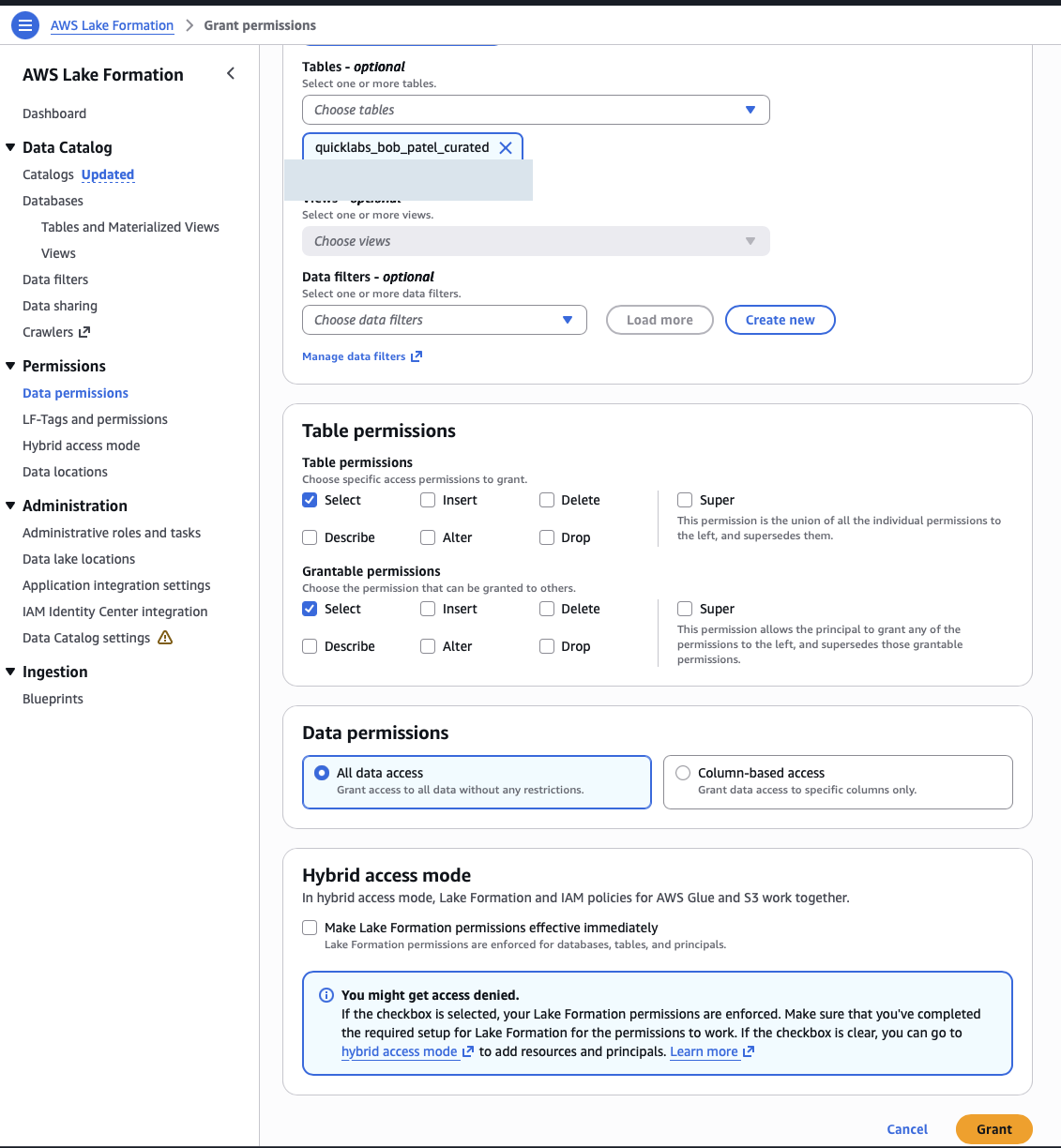Open the hybrid access mode link in alert

point(399,1051)
